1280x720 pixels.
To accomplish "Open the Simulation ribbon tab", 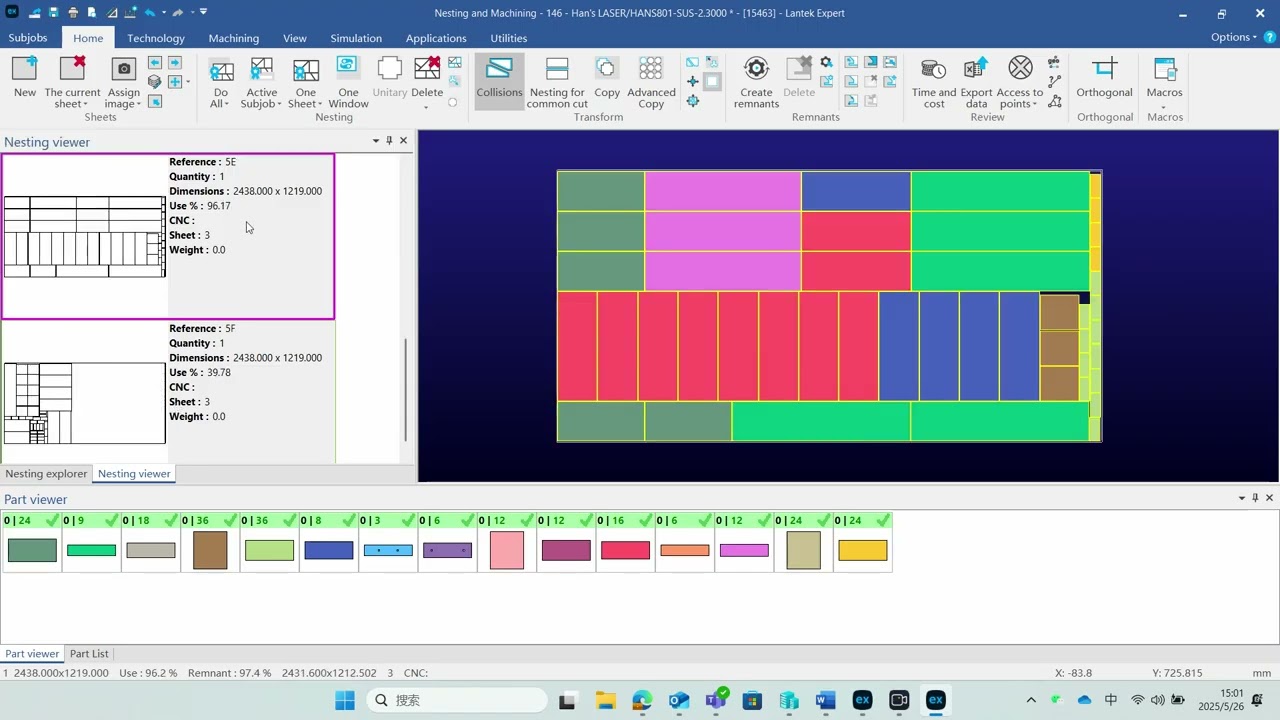I will pyautogui.click(x=356, y=38).
